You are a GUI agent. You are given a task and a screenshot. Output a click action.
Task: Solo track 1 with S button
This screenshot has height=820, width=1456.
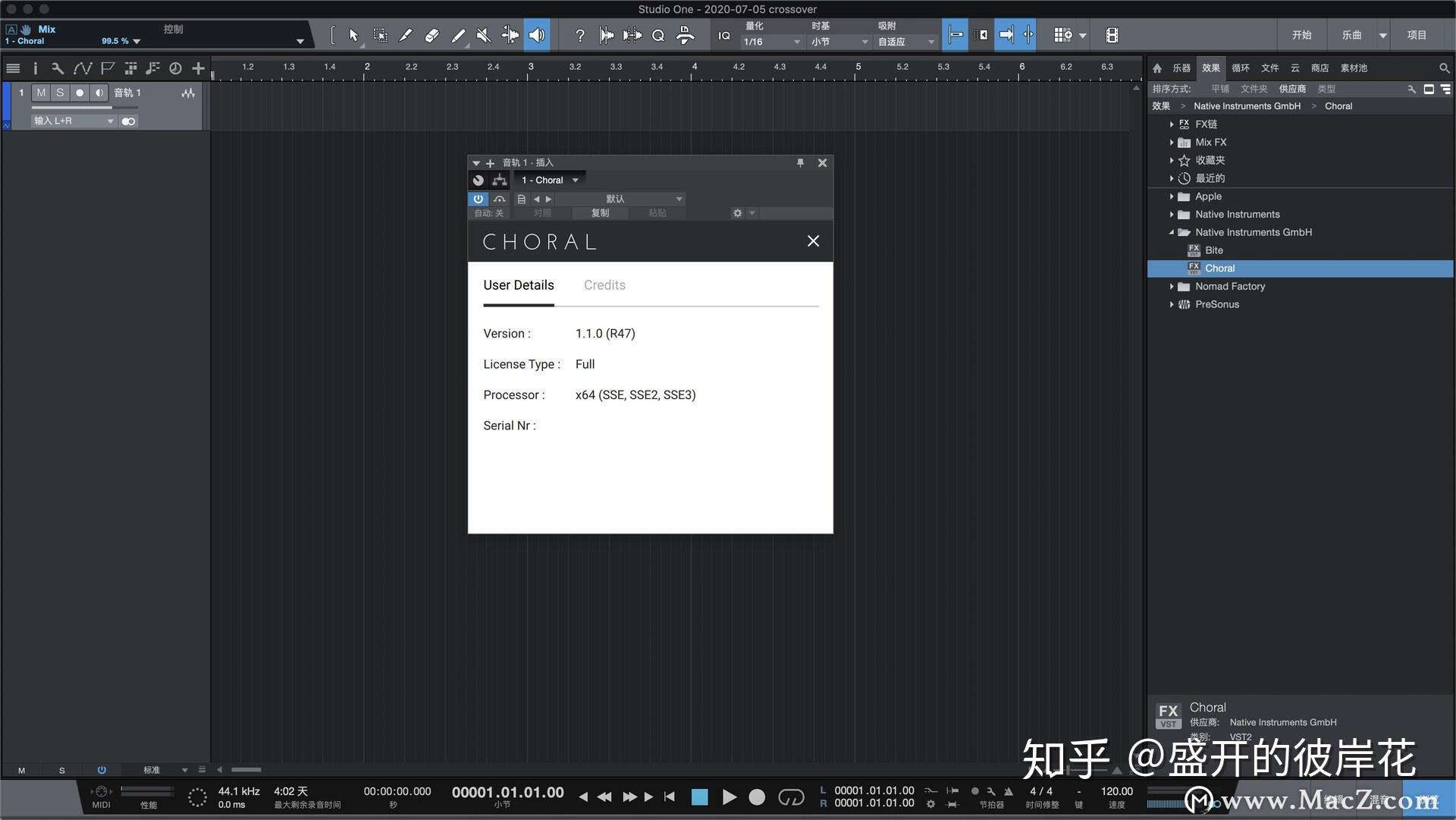[60, 93]
